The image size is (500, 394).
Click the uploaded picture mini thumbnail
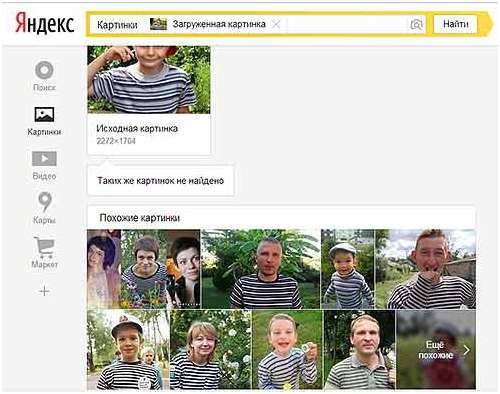(158, 24)
